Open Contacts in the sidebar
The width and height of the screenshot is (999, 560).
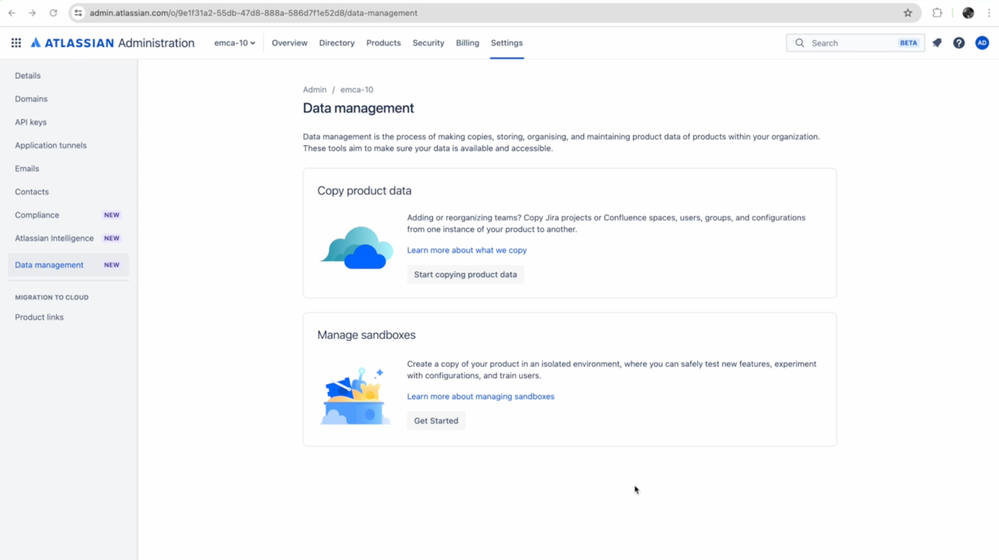coord(32,192)
